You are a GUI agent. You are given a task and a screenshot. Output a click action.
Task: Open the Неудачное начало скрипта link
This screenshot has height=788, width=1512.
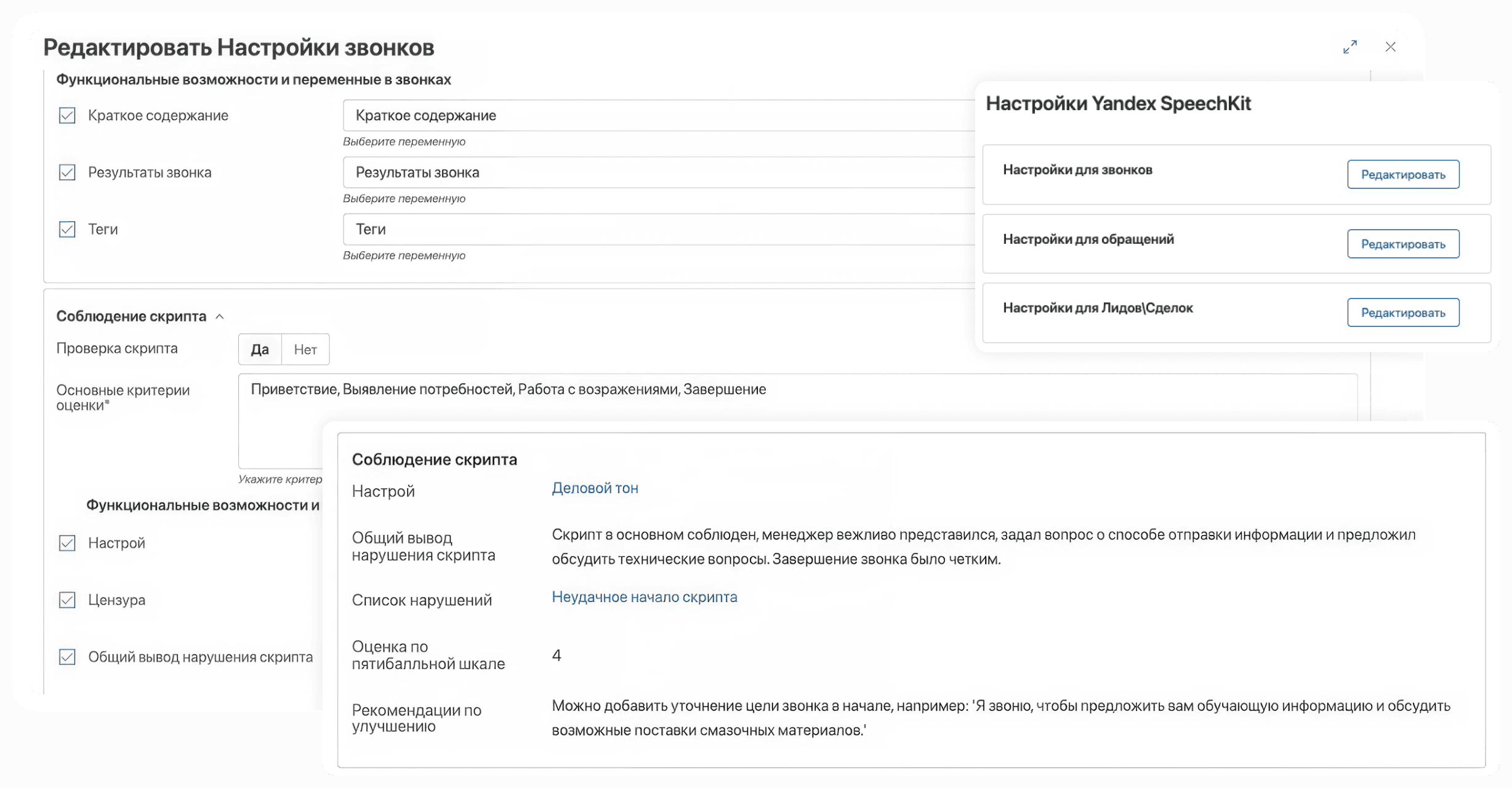coord(644,596)
